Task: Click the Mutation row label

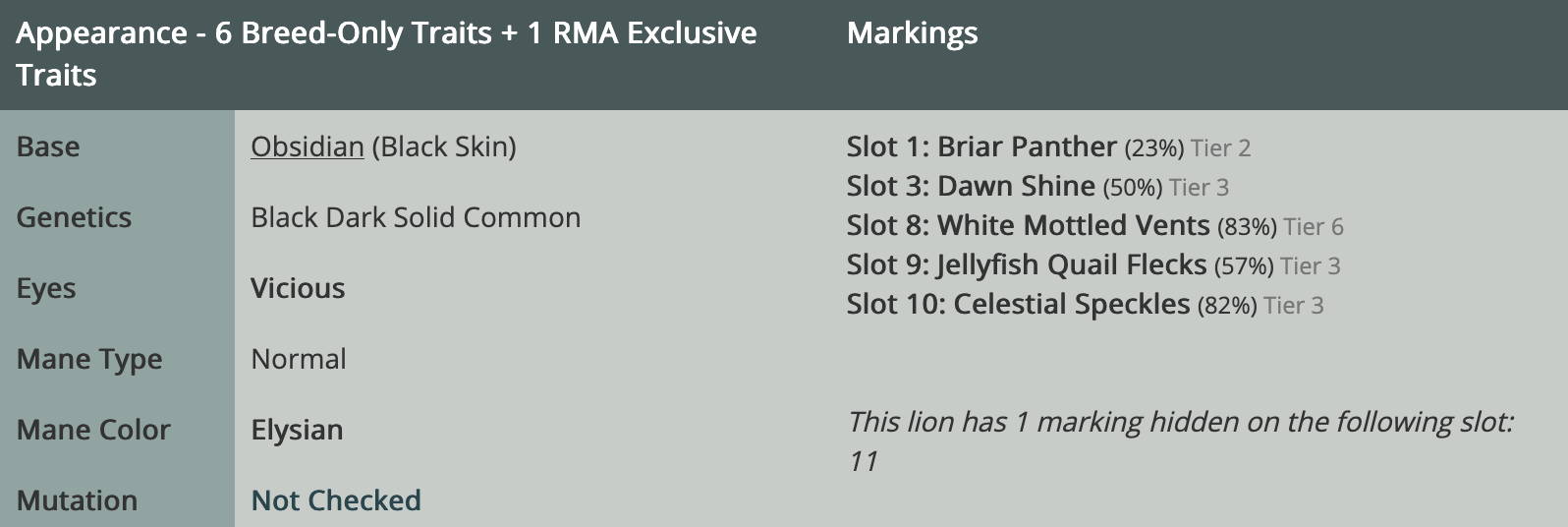Action: click(77, 500)
